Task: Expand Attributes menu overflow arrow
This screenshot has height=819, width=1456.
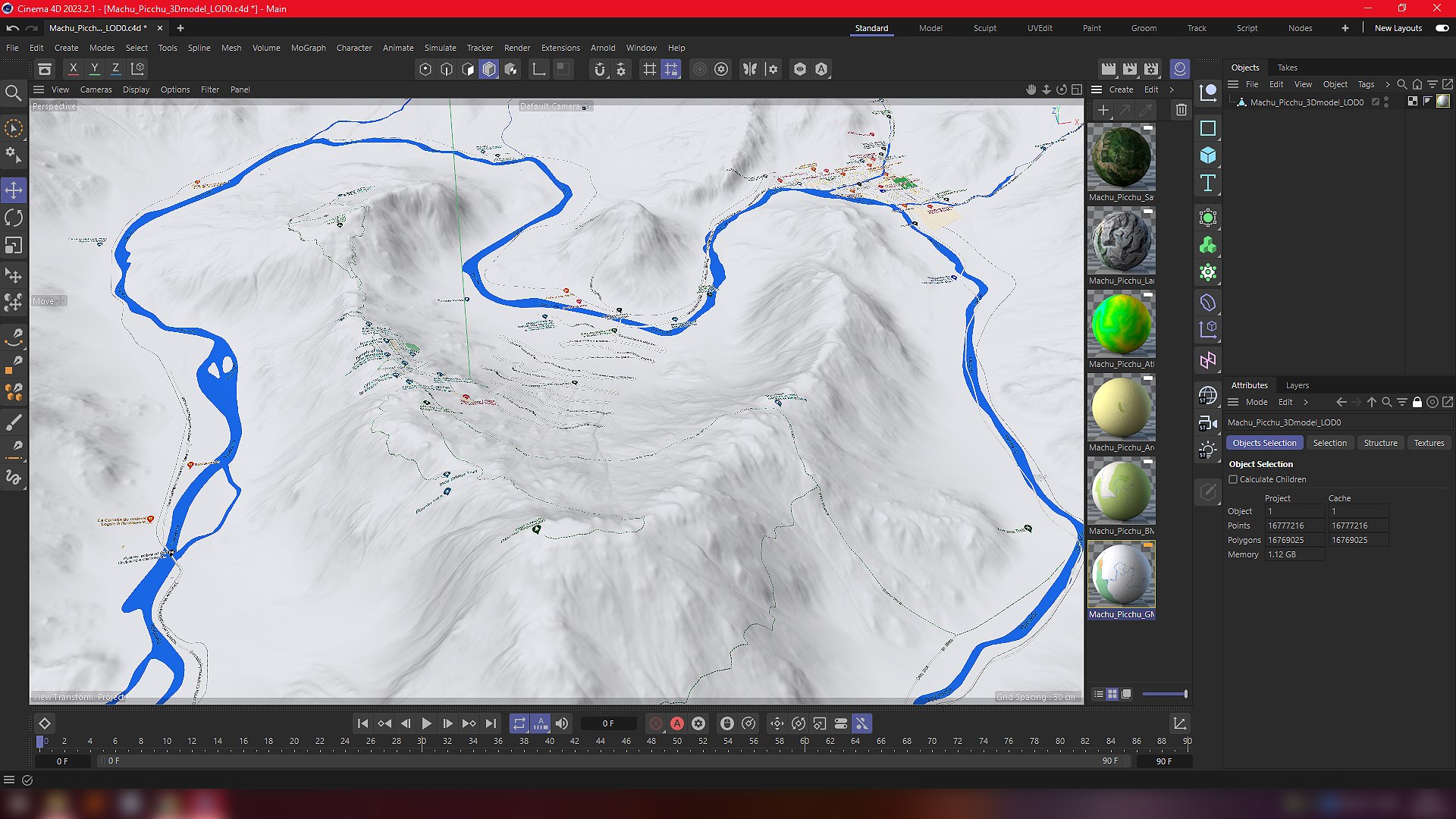Action: tap(1306, 402)
